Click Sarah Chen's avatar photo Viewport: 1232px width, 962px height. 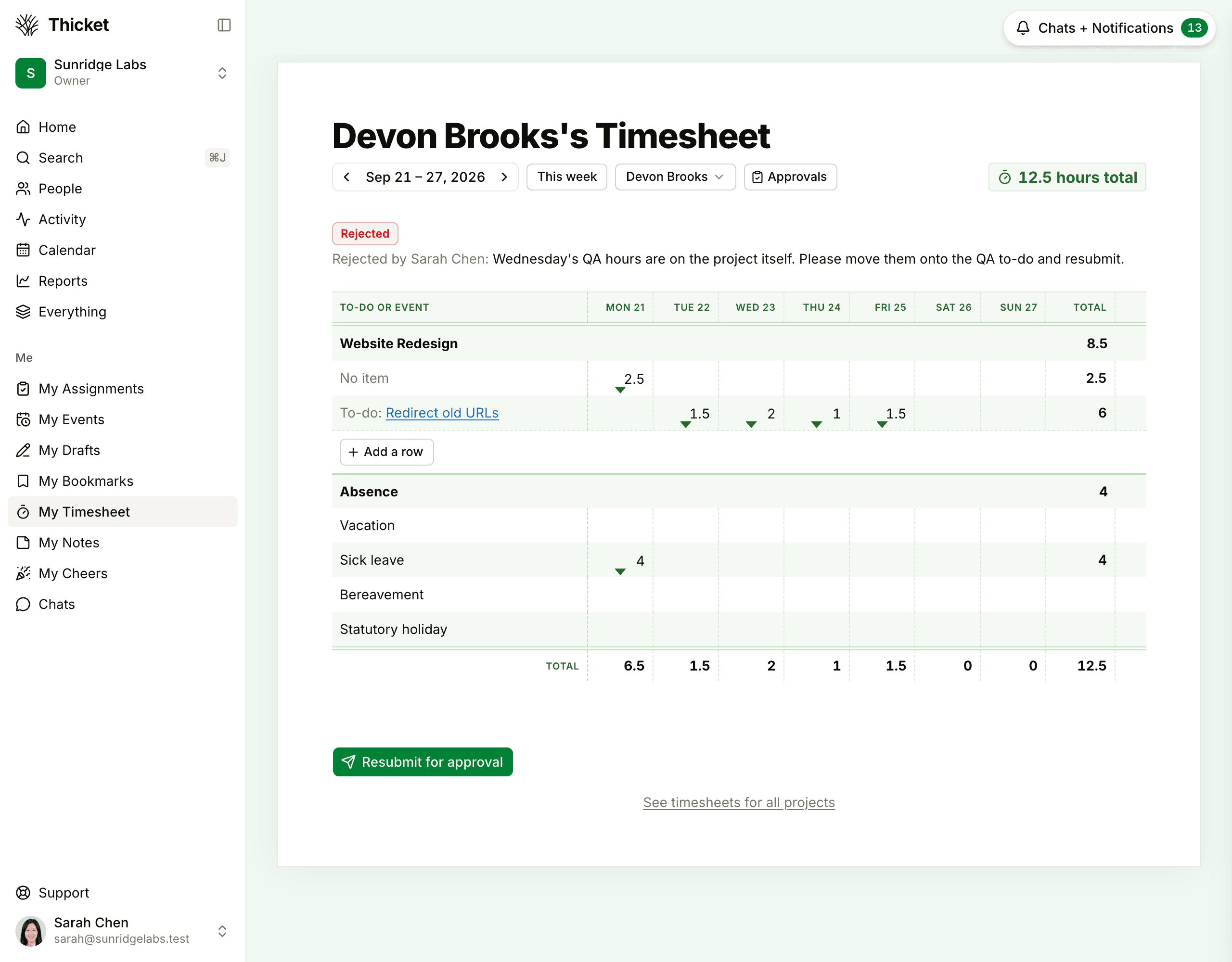(30, 931)
